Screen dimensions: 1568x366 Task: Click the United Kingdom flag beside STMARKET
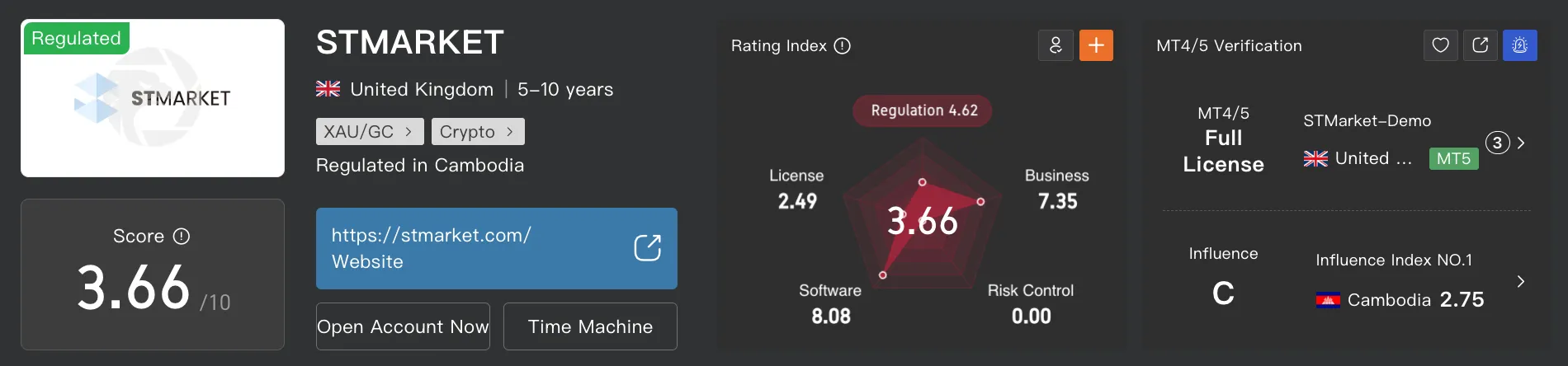[328, 89]
